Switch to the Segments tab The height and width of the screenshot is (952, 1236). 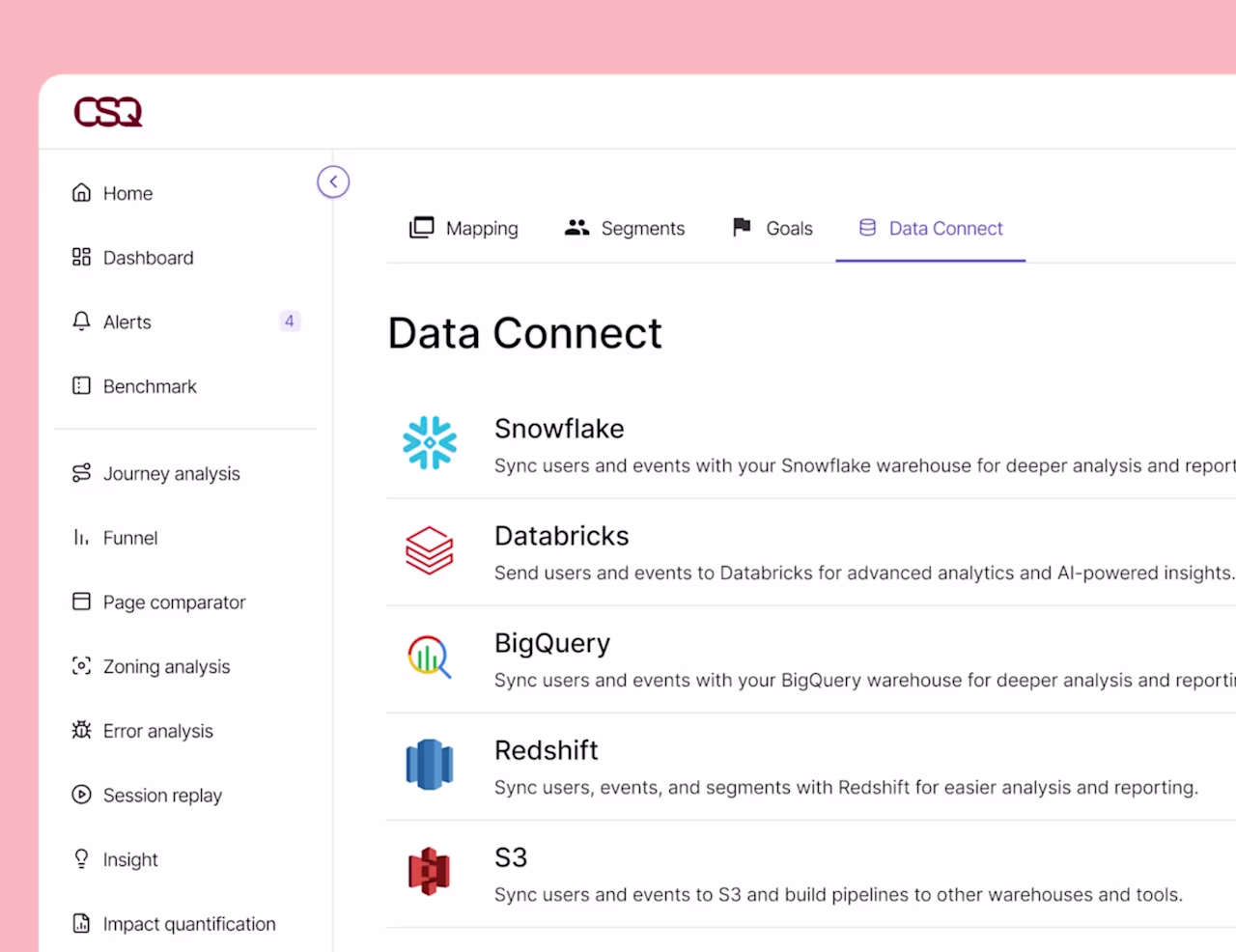pyautogui.click(x=625, y=228)
